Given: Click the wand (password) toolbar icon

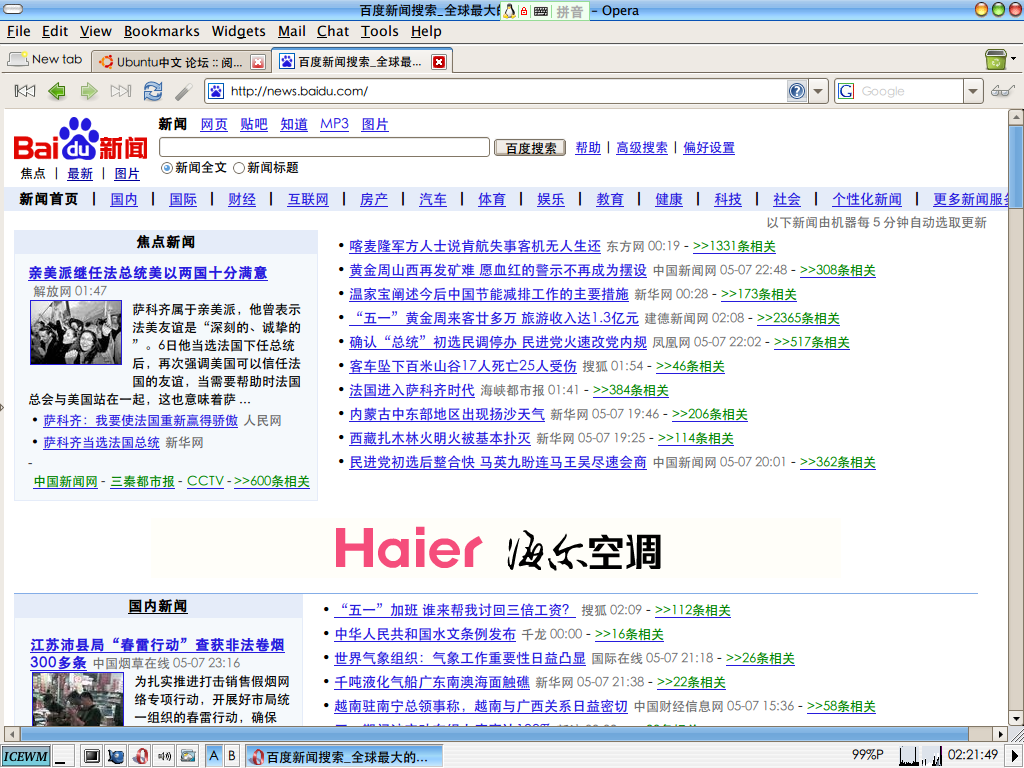Looking at the screenshot, I should [x=184, y=91].
